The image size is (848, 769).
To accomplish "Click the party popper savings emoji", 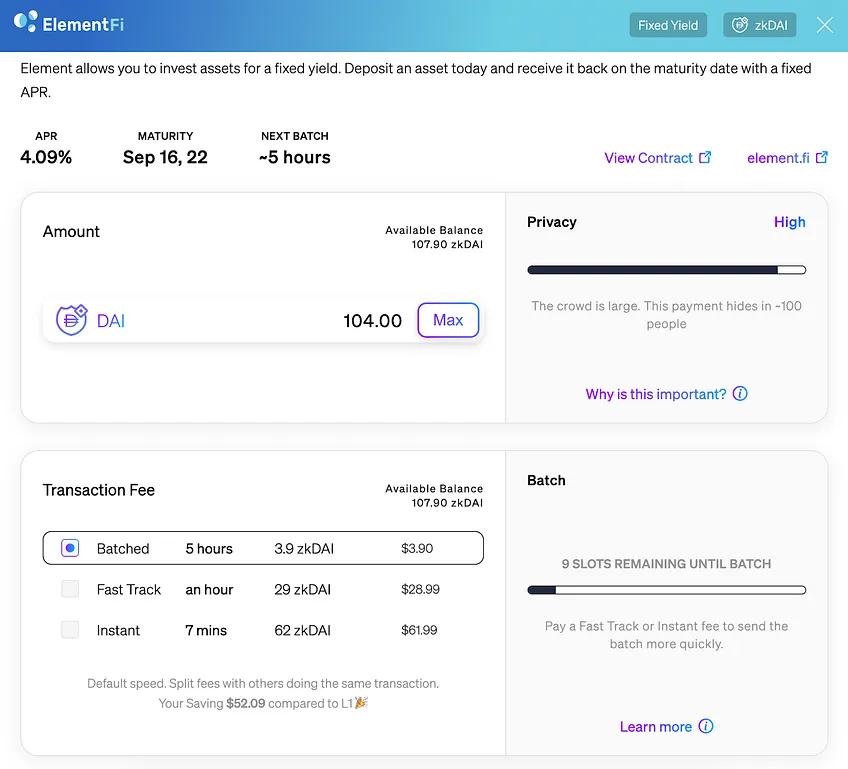I will pyautogui.click(x=361, y=702).
